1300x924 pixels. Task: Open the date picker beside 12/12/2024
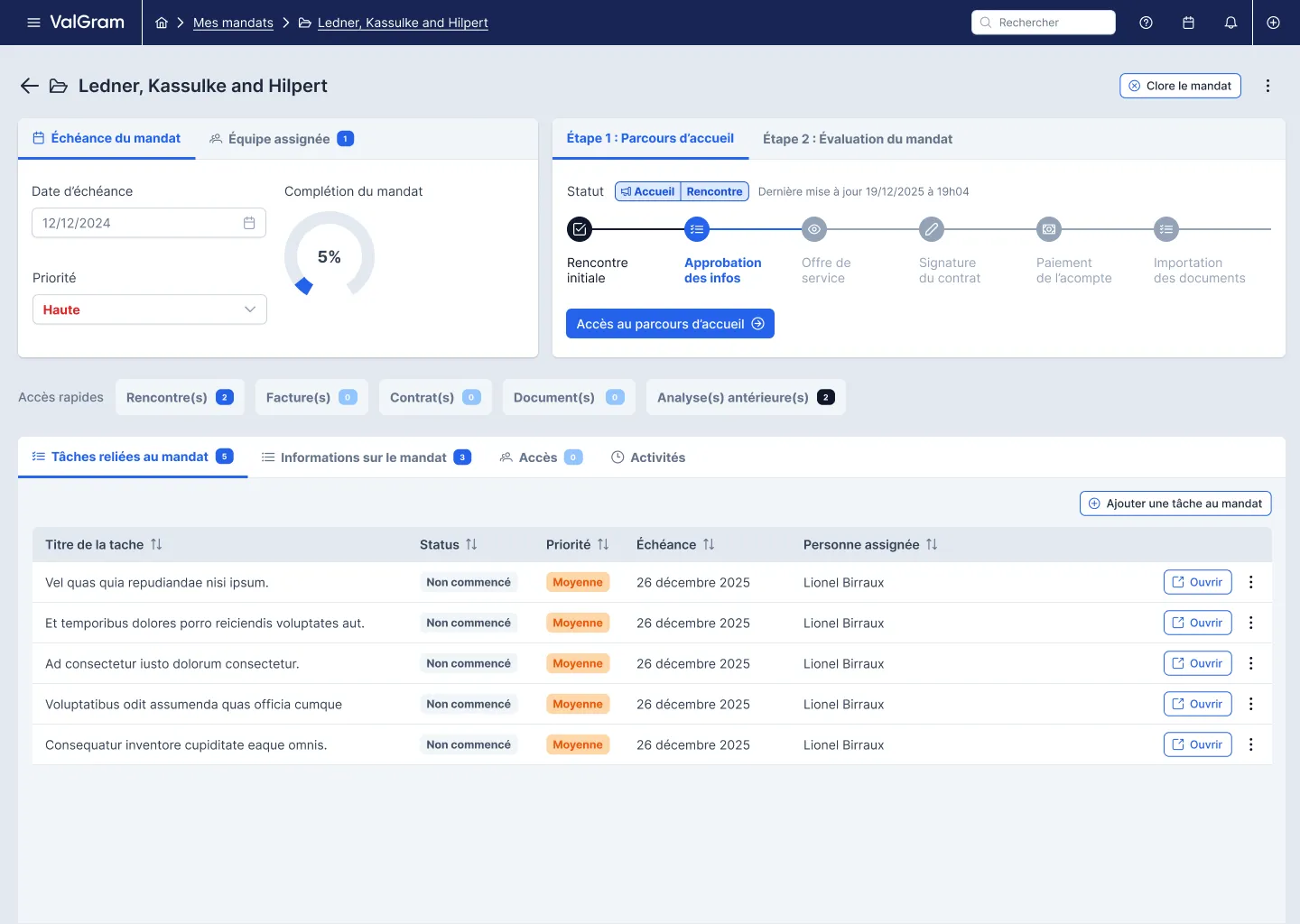(249, 222)
